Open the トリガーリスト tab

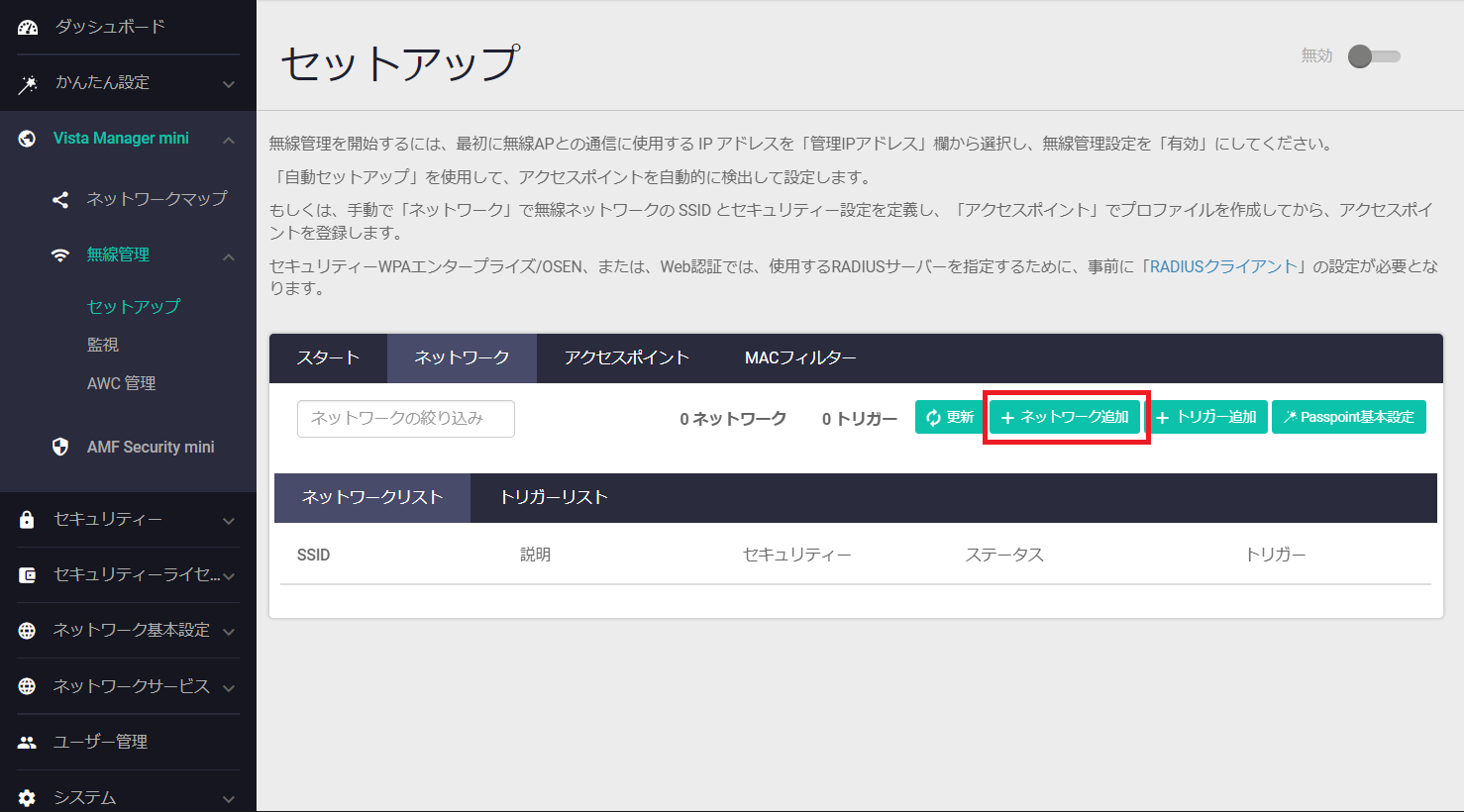(553, 498)
